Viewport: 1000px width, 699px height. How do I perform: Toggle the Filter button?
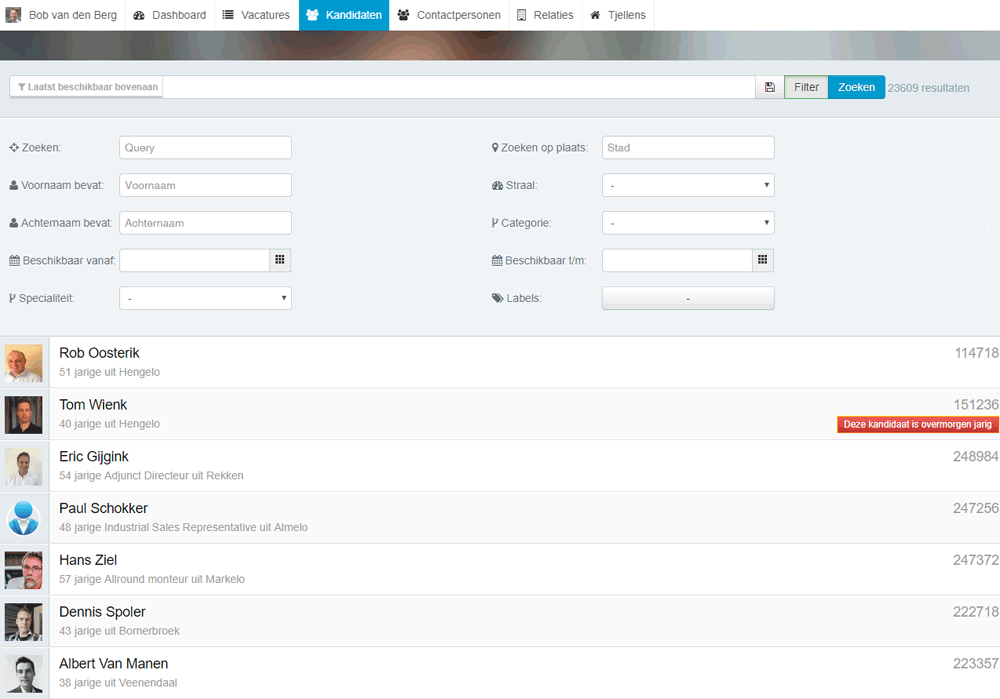point(806,87)
